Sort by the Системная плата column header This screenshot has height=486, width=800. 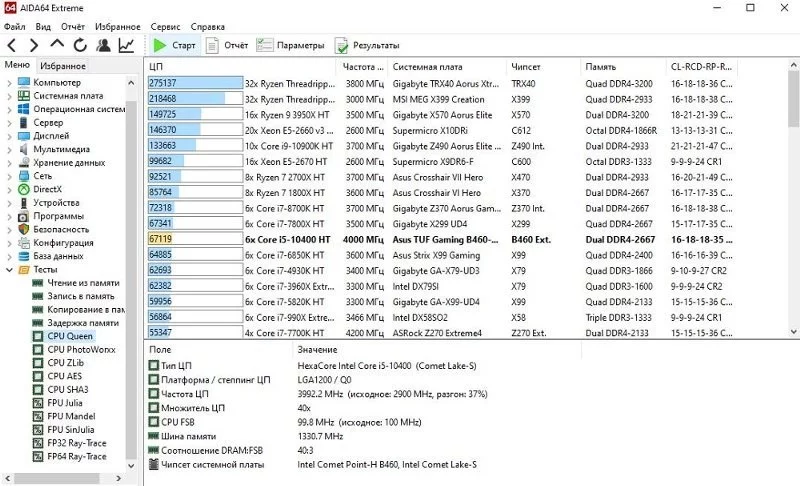[x=447, y=67]
